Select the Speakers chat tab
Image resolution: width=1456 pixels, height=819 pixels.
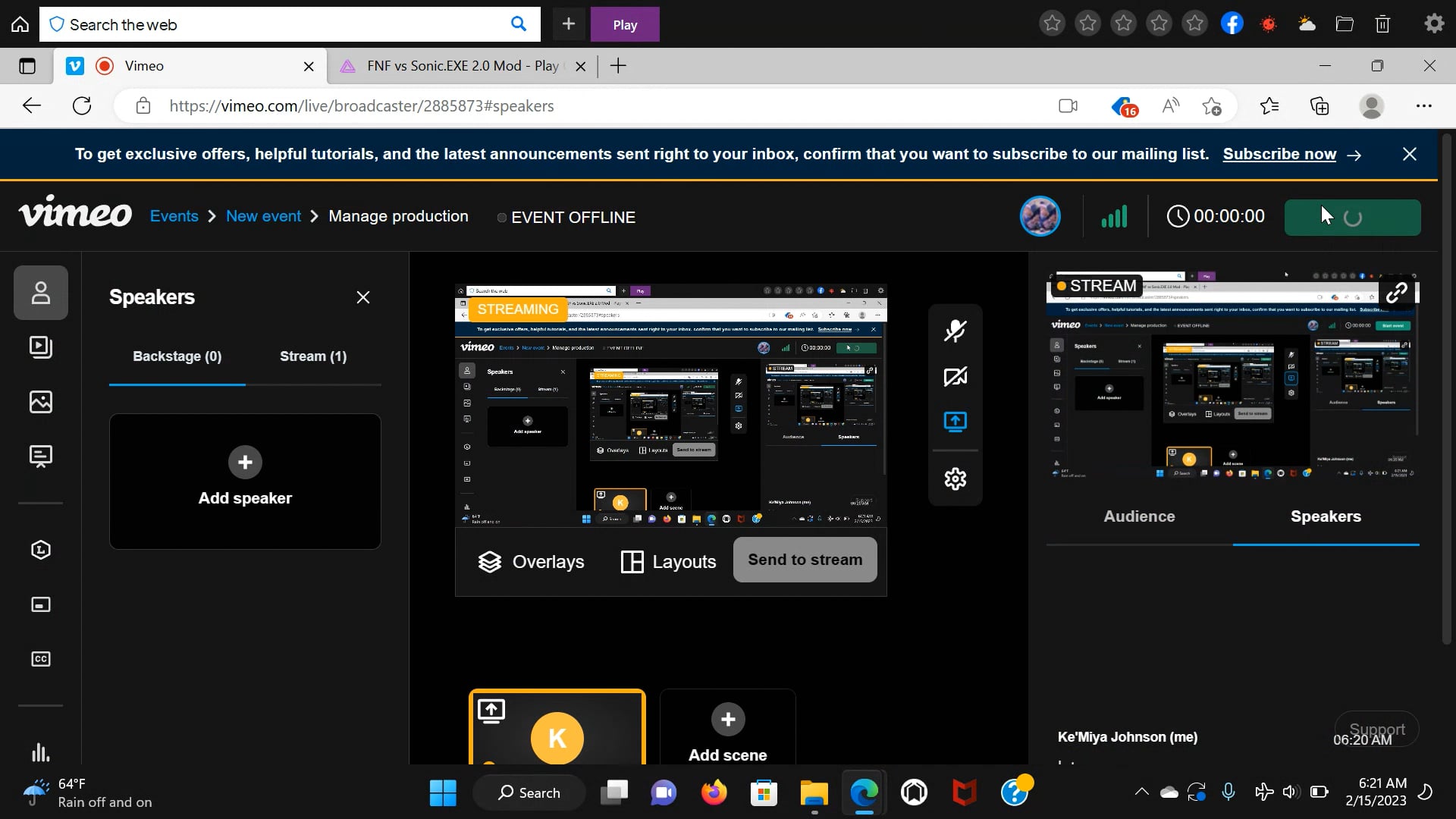1326,516
